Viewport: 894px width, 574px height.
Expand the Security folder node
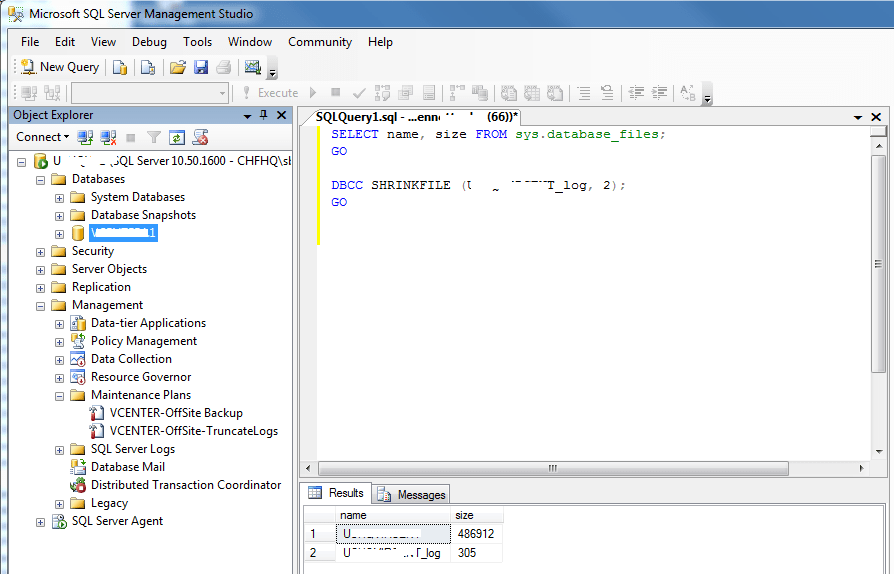(40, 252)
